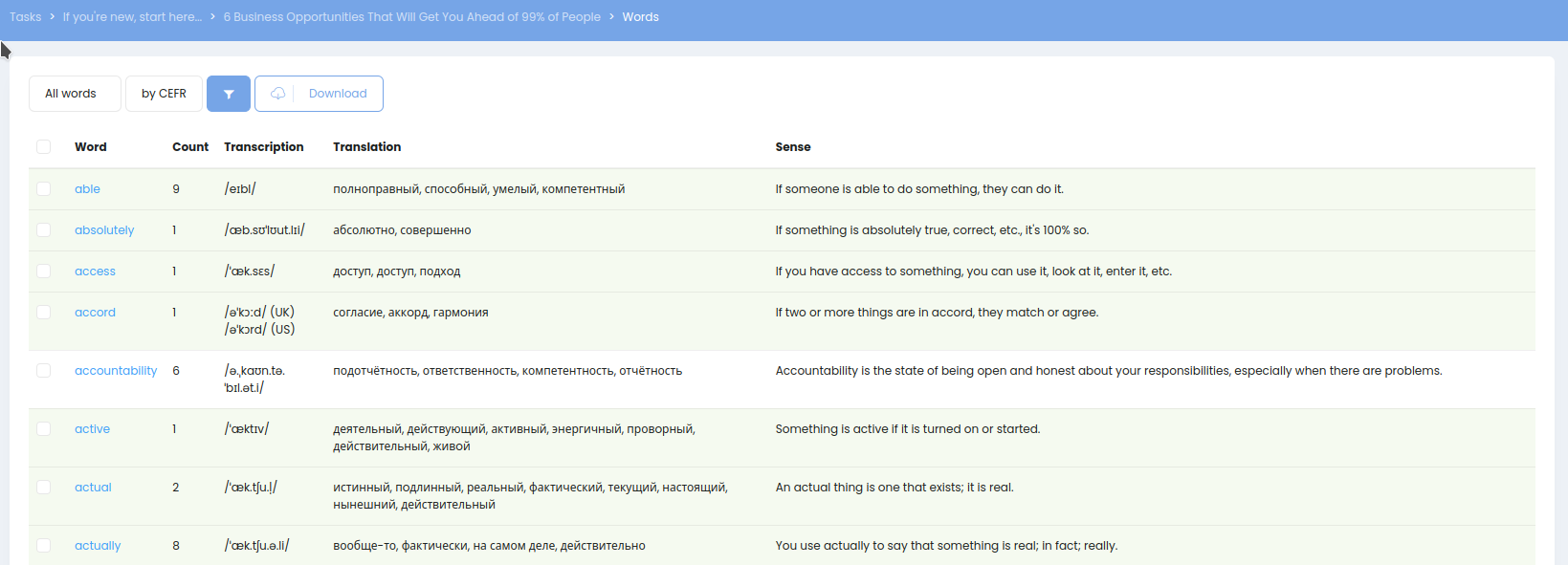This screenshot has width=1568, height=565.
Task: Click the Translation column header
Action: (x=366, y=147)
